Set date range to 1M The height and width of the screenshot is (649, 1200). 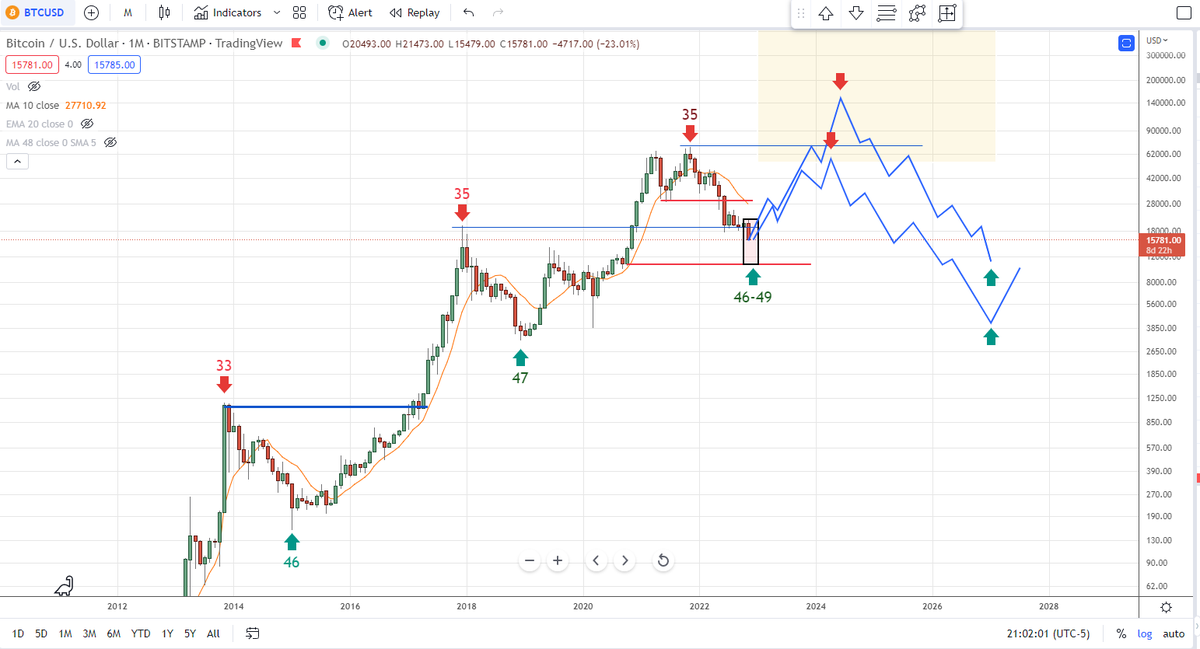[65, 633]
